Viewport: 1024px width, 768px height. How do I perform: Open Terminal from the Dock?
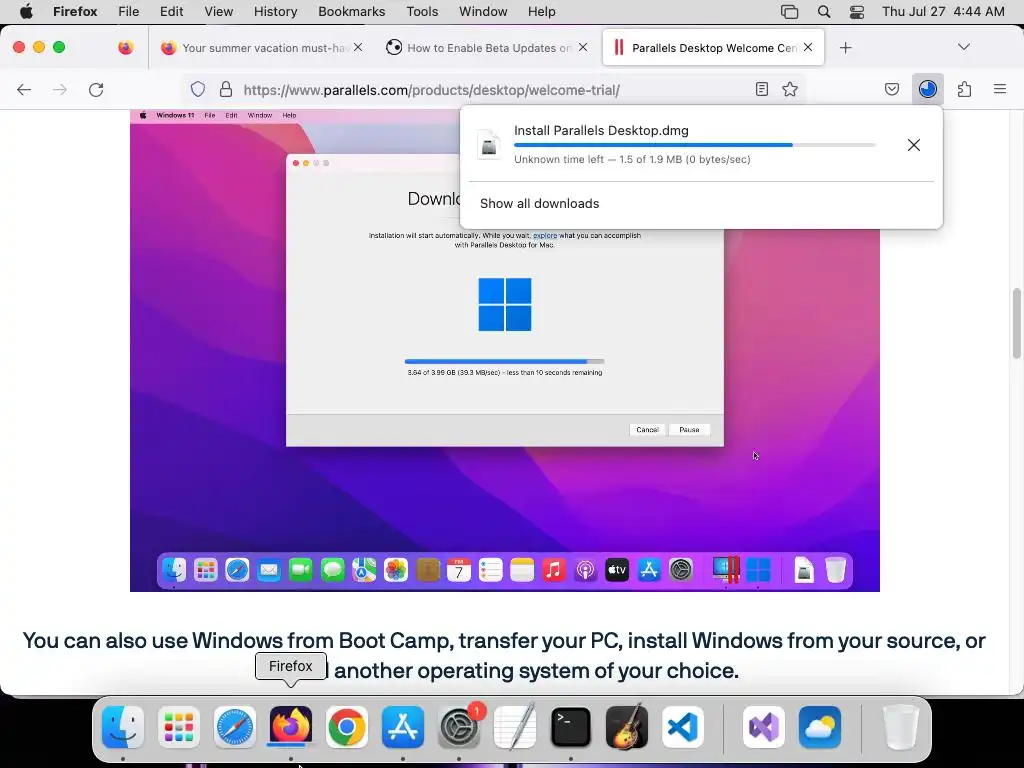(571, 727)
